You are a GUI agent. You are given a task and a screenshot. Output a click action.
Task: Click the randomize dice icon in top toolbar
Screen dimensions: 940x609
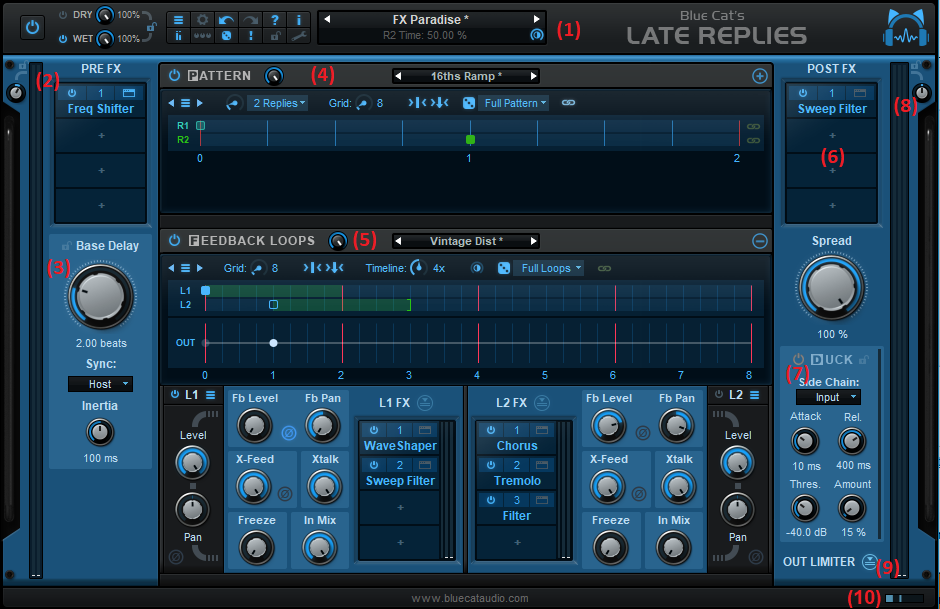pyautogui.click(x=227, y=36)
